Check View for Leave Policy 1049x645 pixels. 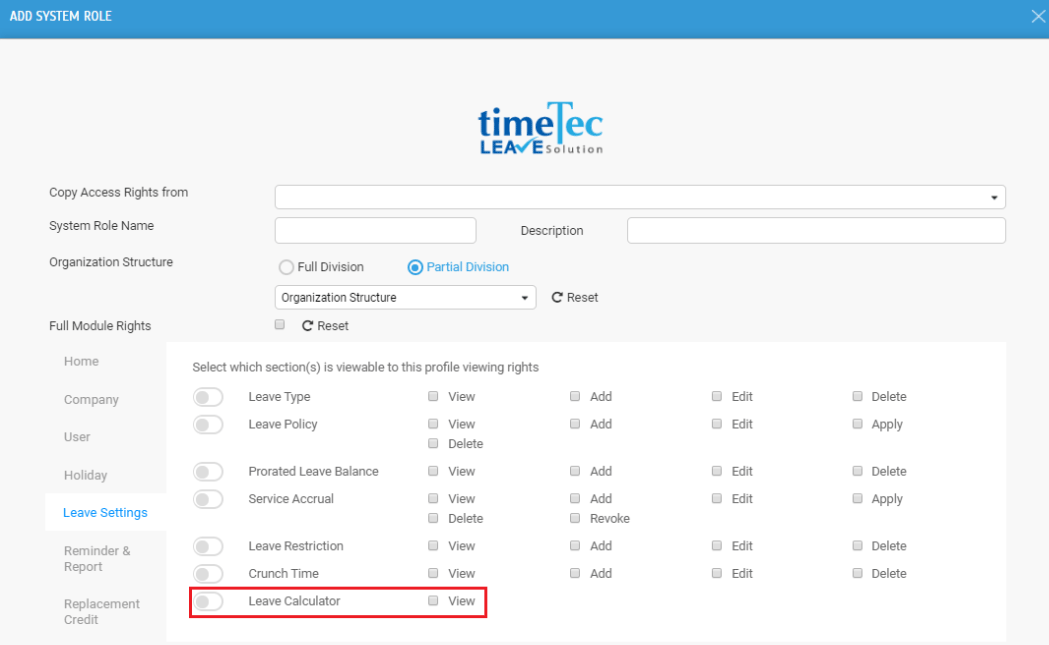click(x=434, y=424)
